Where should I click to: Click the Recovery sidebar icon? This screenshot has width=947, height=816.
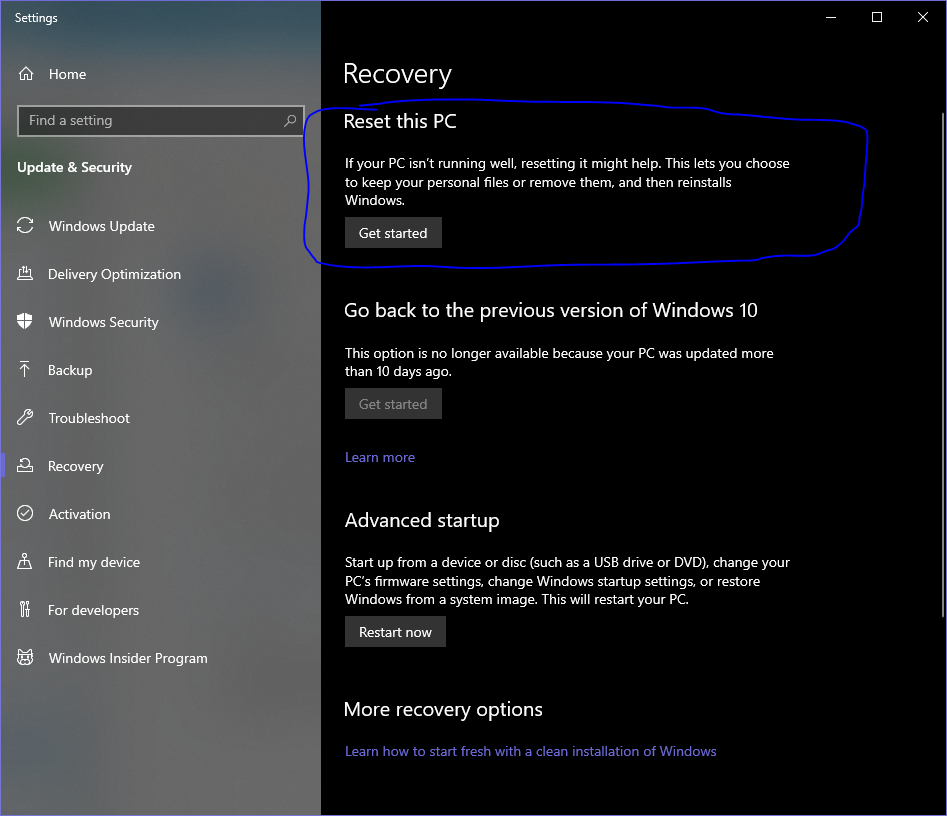25,465
